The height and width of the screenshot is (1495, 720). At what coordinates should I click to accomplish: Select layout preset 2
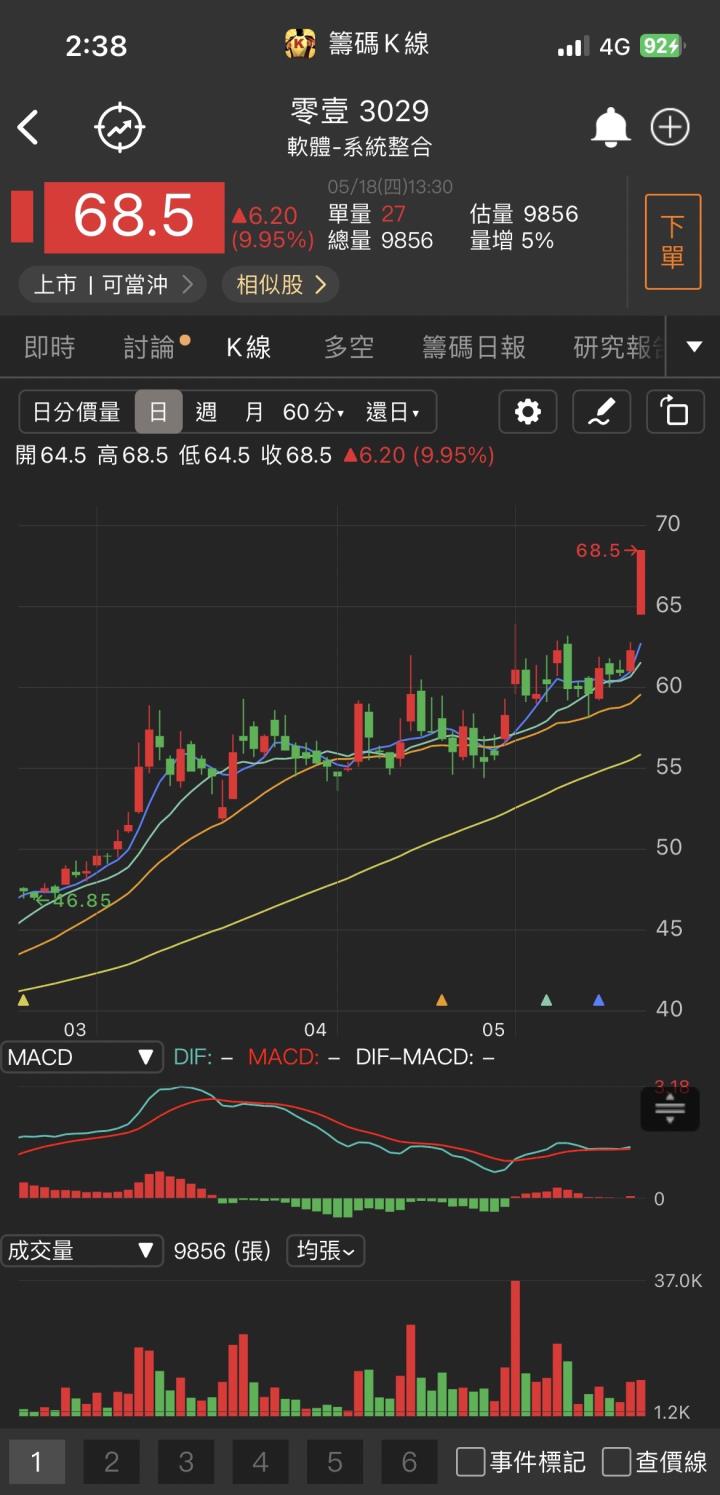pyautogui.click(x=111, y=1462)
